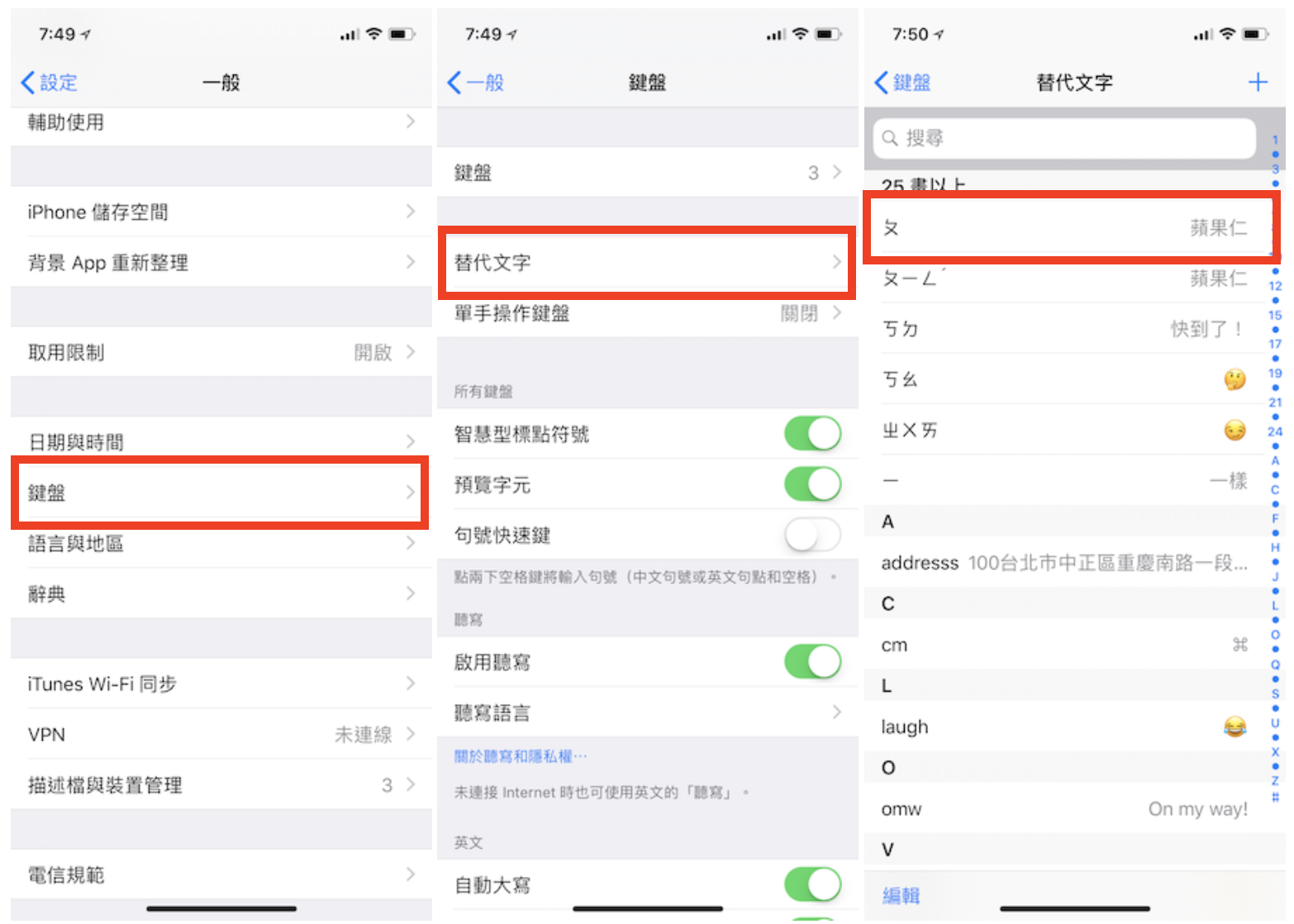
Task: Tap the command symbol for cm shortcut
Action: coord(1239,645)
